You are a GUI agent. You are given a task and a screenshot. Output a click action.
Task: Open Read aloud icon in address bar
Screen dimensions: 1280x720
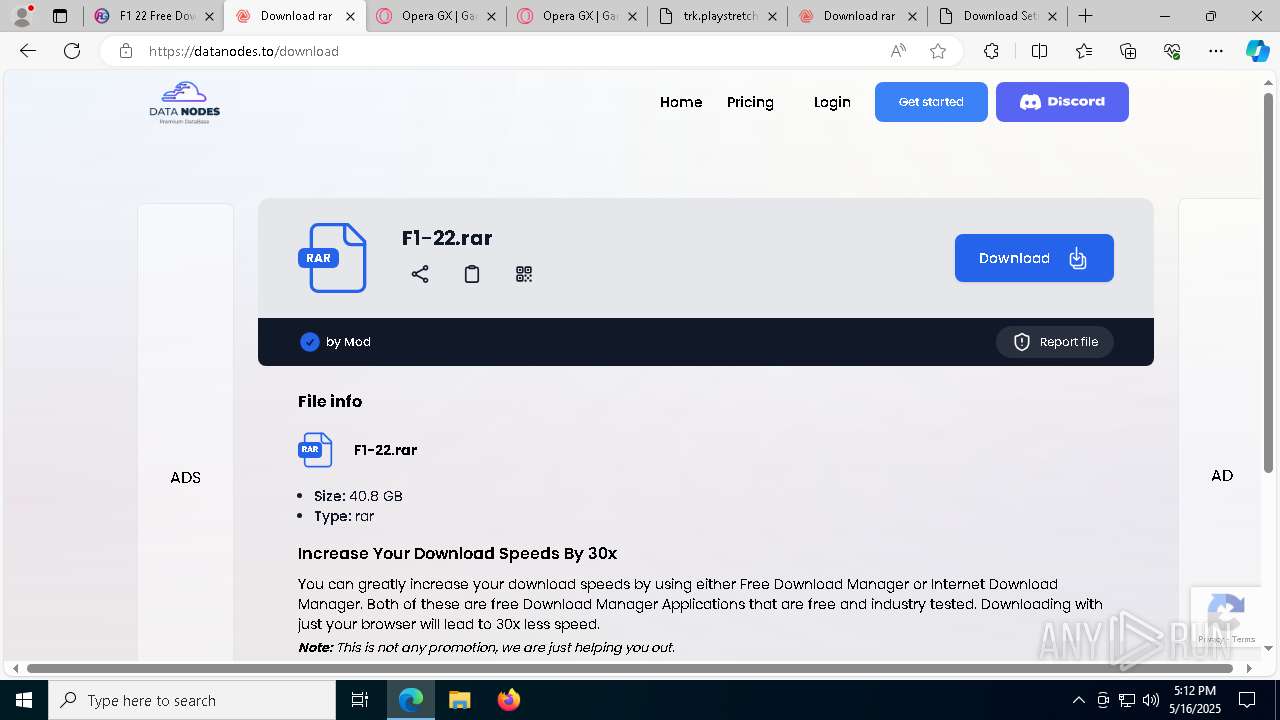pyautogui.click(x=898, y=51)
